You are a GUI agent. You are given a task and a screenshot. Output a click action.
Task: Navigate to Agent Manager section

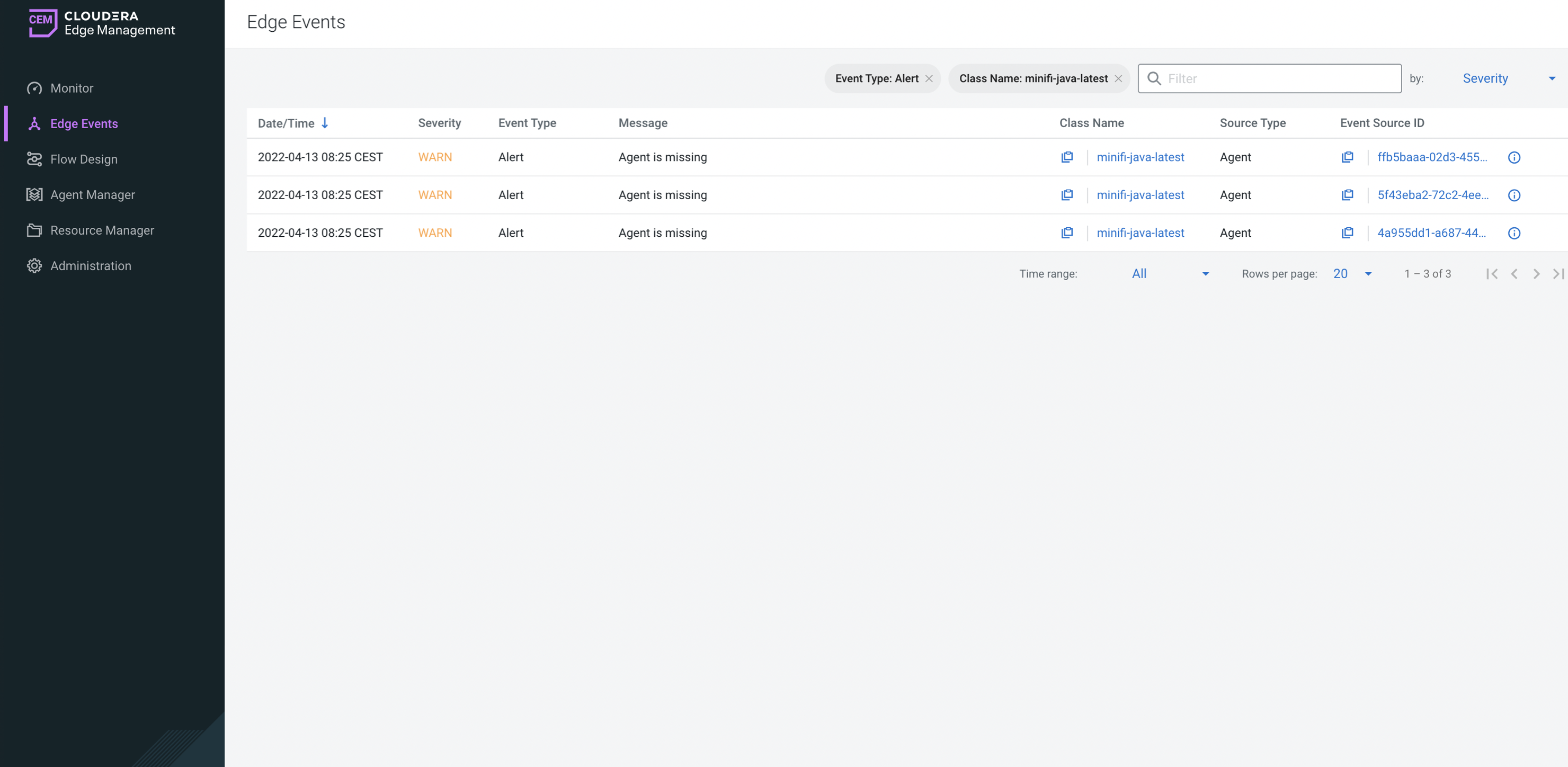tap(93, 195)
